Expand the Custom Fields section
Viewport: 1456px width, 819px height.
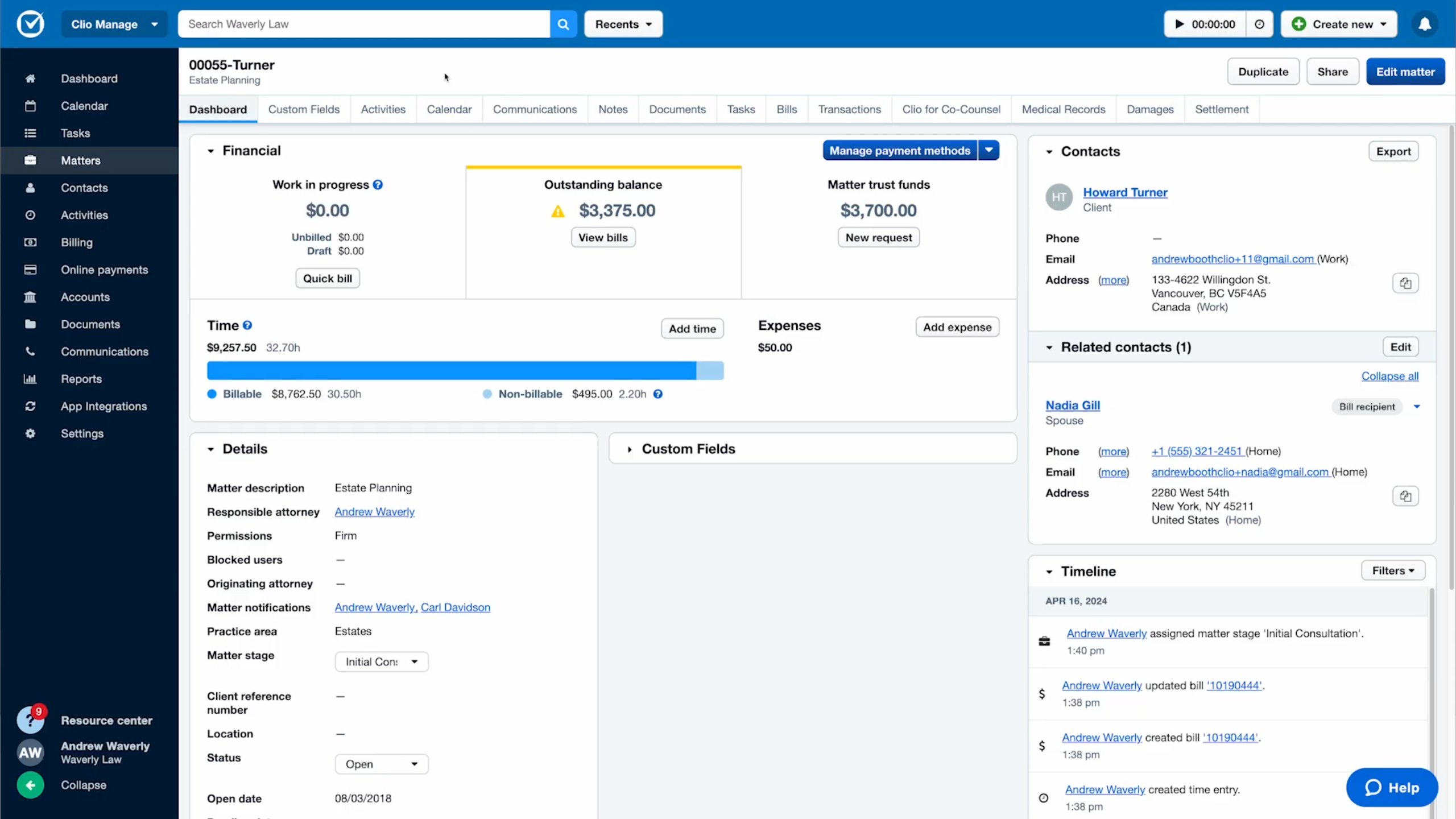coord(630,449)
